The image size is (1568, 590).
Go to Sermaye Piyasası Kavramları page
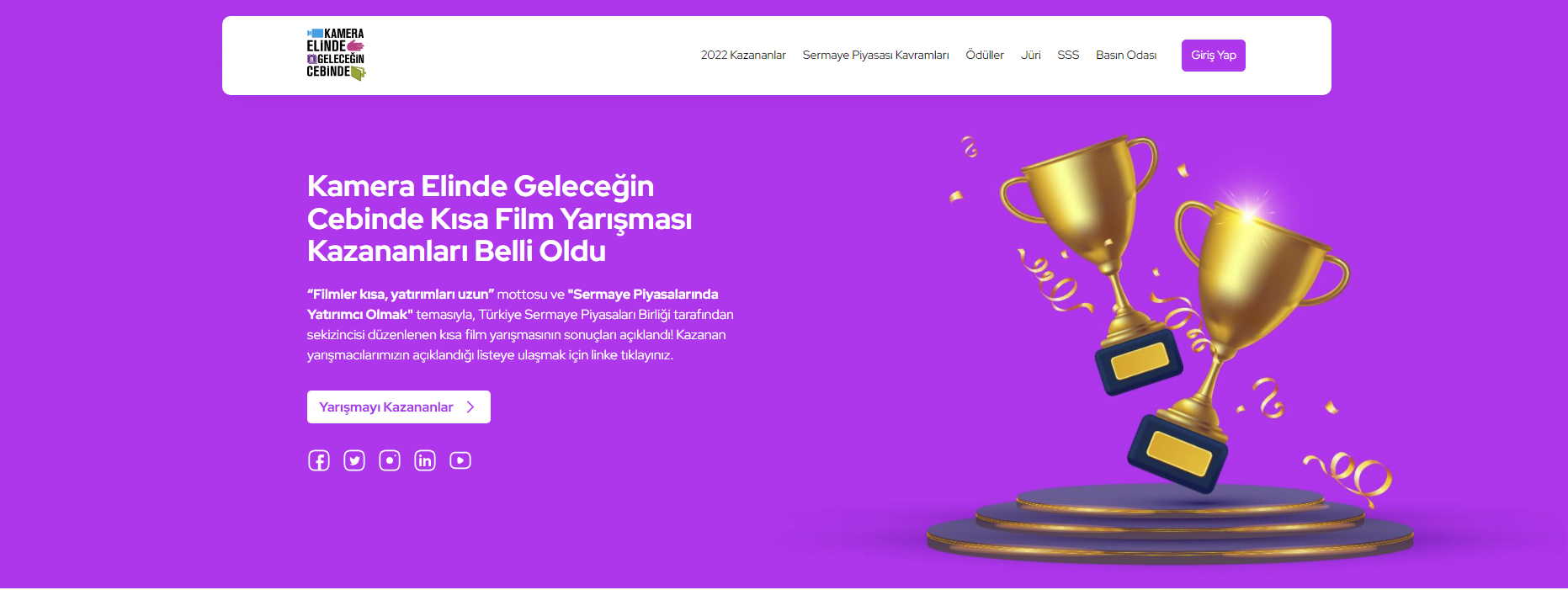click(875, 56)
